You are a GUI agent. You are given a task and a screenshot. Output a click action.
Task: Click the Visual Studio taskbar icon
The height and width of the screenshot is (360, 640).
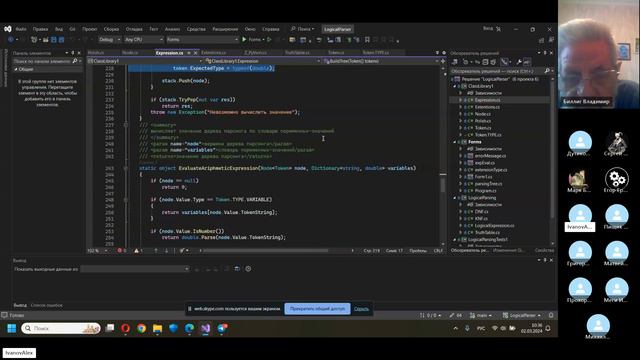206,328
